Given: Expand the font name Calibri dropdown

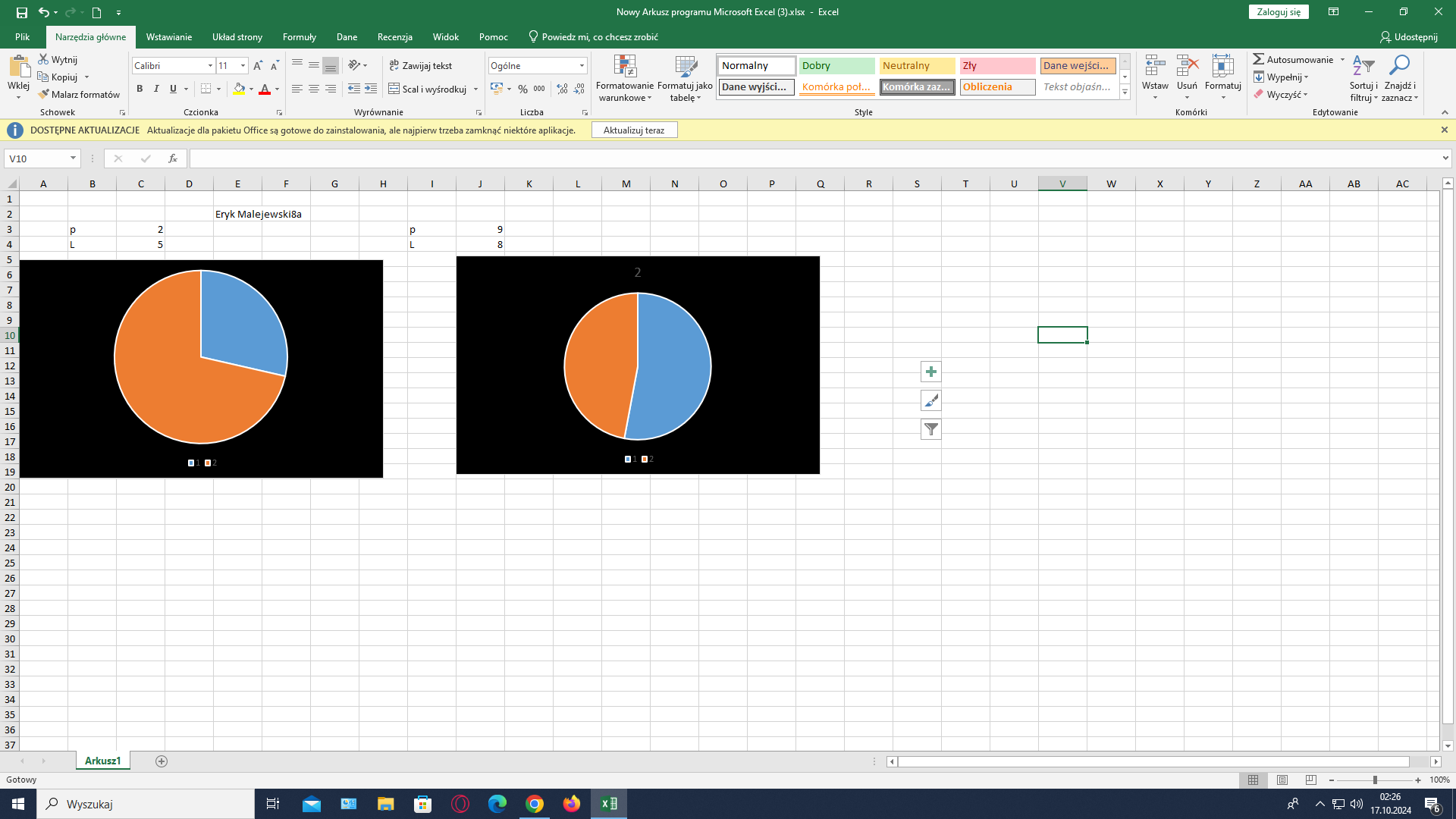Looking at the screenshot, I should 210,66.
